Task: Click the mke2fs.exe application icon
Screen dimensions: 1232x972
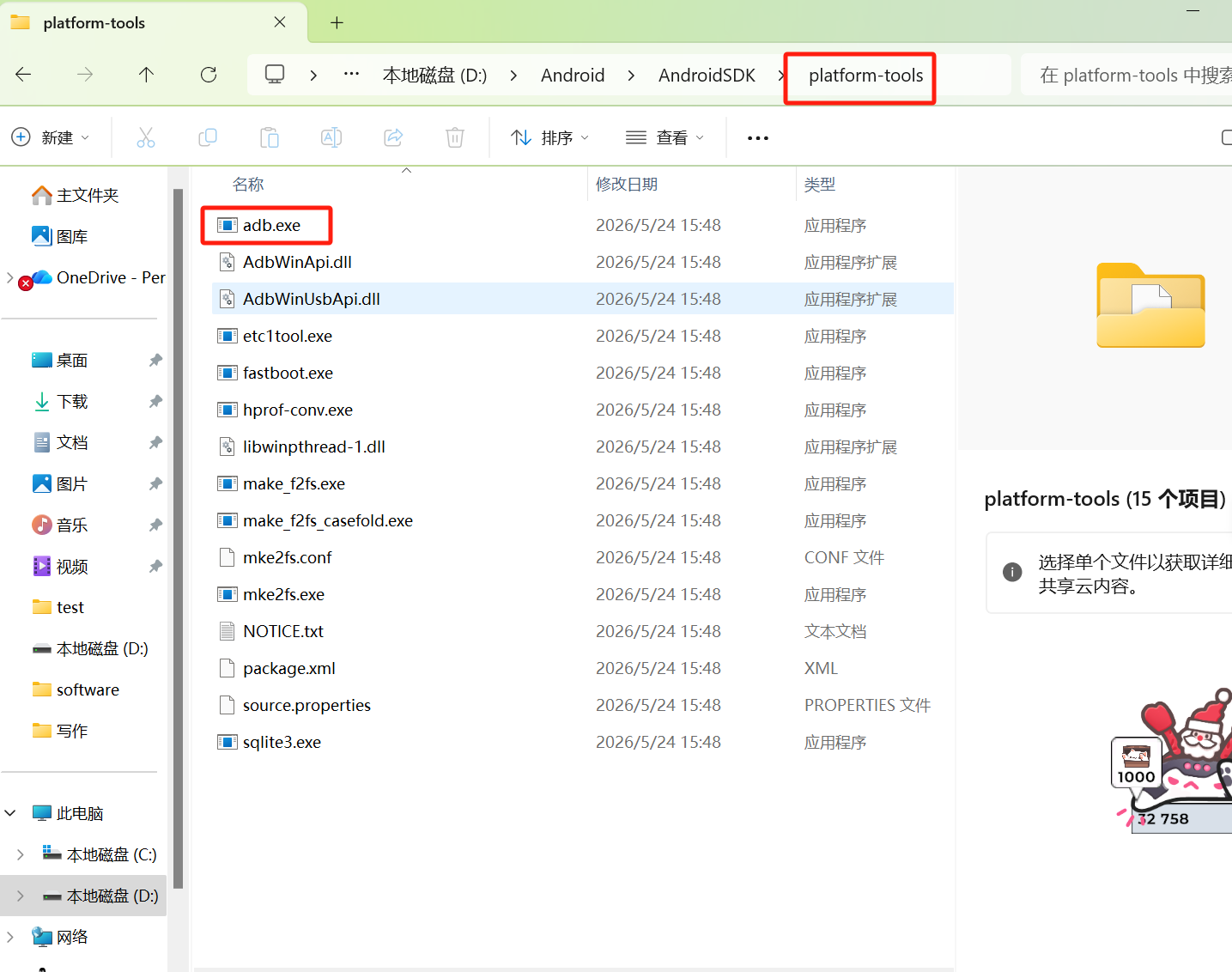Action: pyautogui.click(x=227, y=594)
